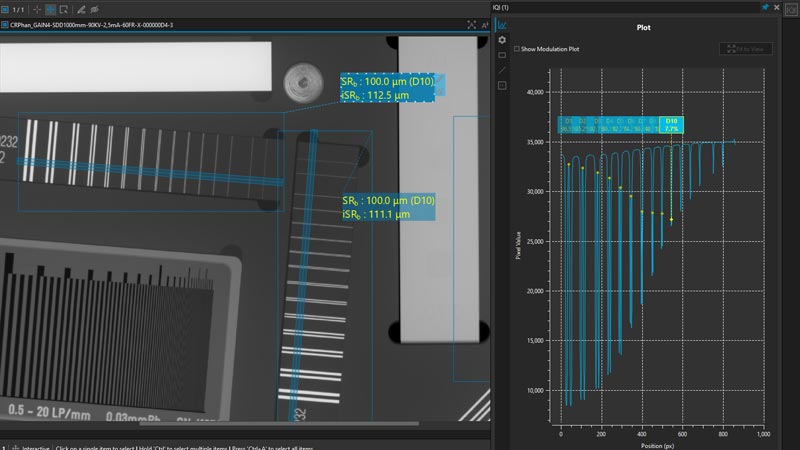The height and width of the screenshot is (450, 800).
Task: Toggle the hide annotations eye icon
Action: (95, 9)
